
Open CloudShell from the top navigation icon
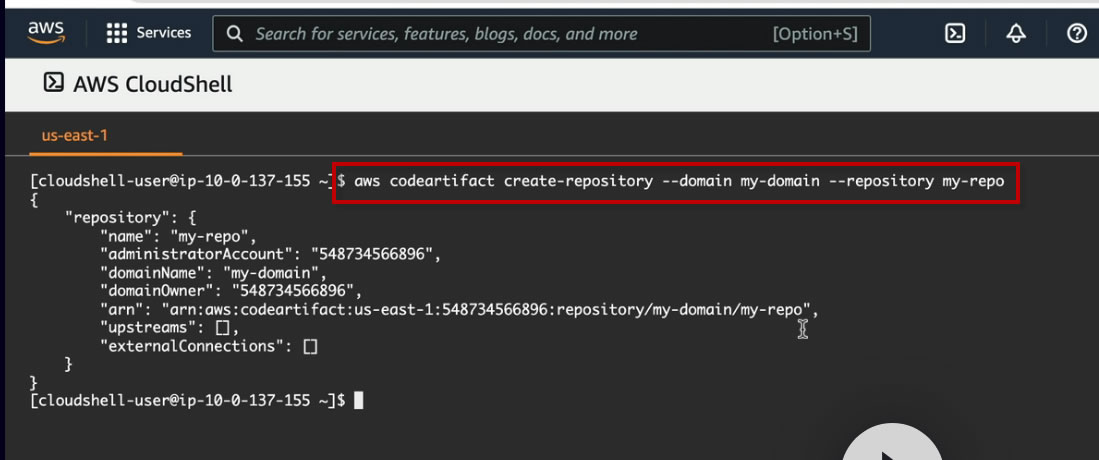coord(955,34)
